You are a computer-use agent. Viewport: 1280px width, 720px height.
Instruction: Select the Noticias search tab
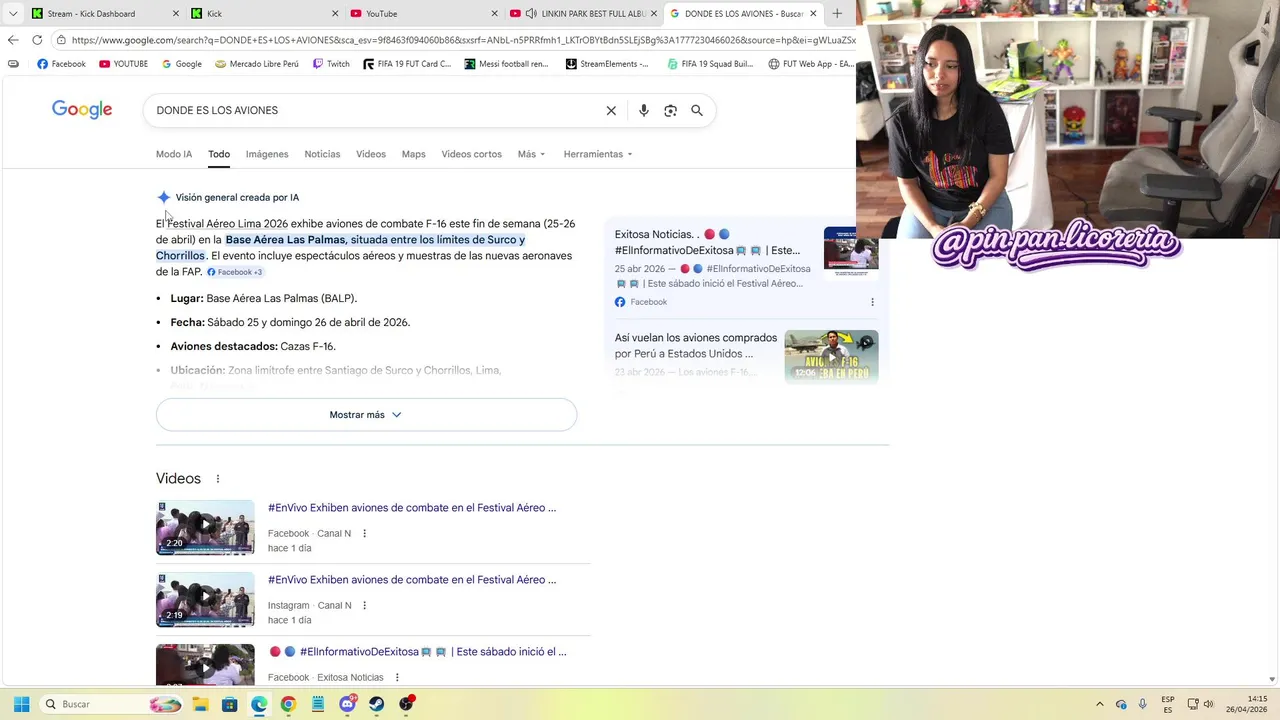pyautogui.click(x=322, y=154)
